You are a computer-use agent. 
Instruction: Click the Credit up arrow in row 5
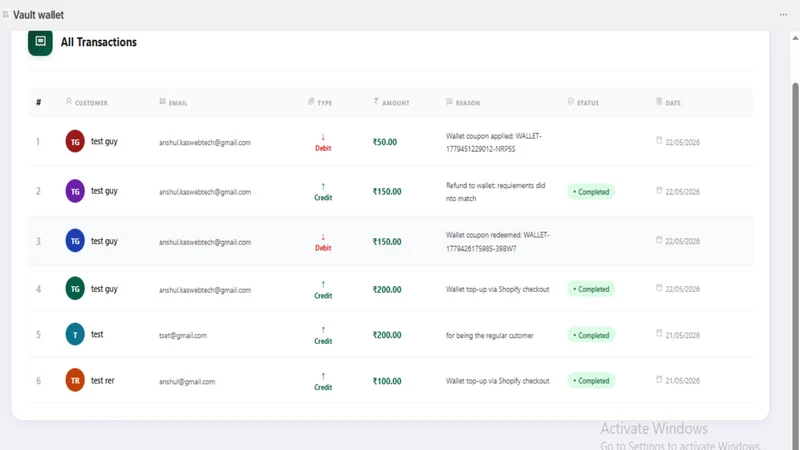coord(323,330)
